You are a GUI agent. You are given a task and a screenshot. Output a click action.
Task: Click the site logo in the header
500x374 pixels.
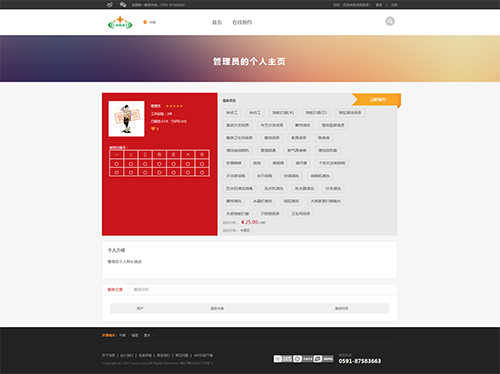coord(120,22)
